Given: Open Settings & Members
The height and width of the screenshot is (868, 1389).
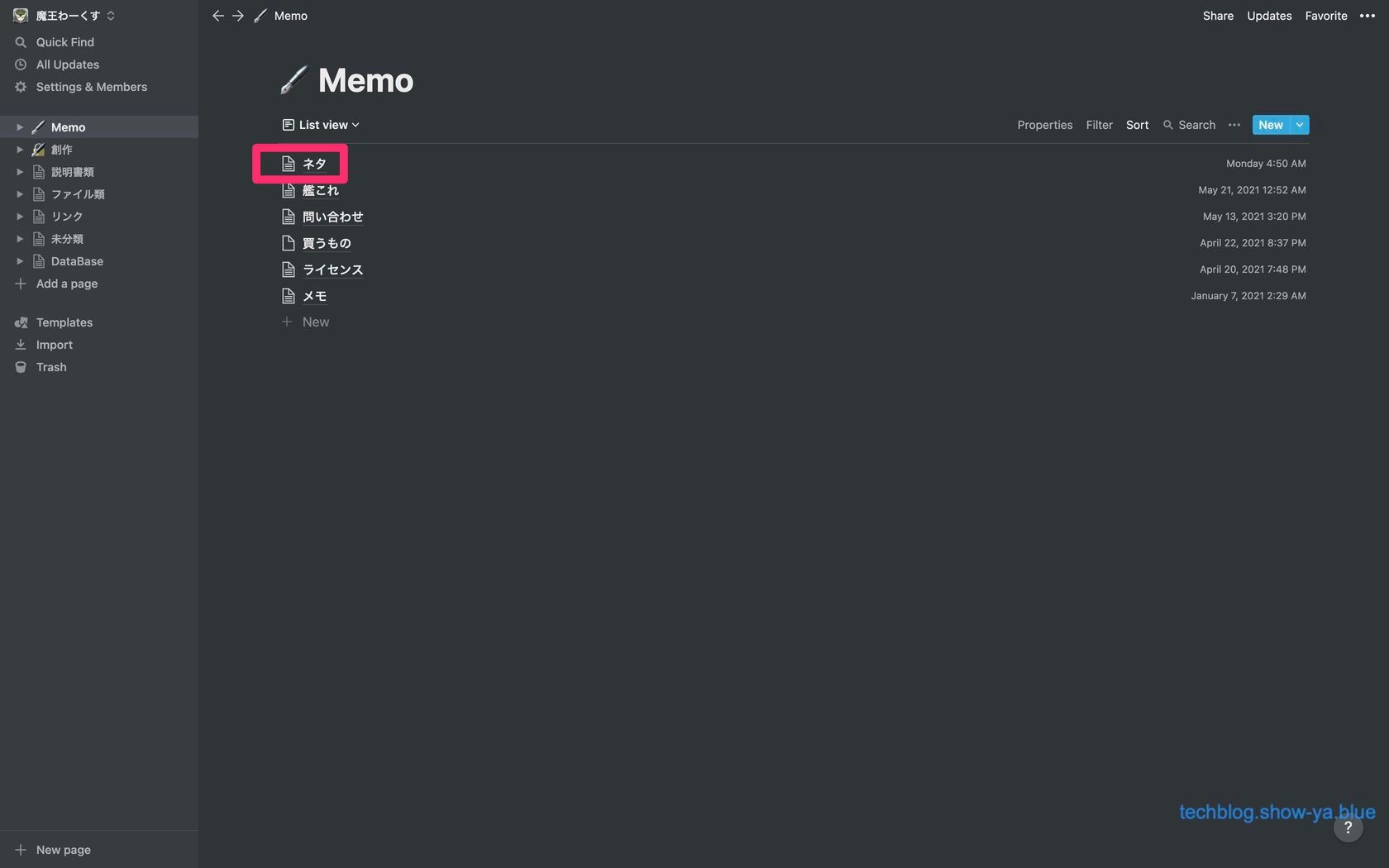Looking at the screenshot, I should pos(91,87).
